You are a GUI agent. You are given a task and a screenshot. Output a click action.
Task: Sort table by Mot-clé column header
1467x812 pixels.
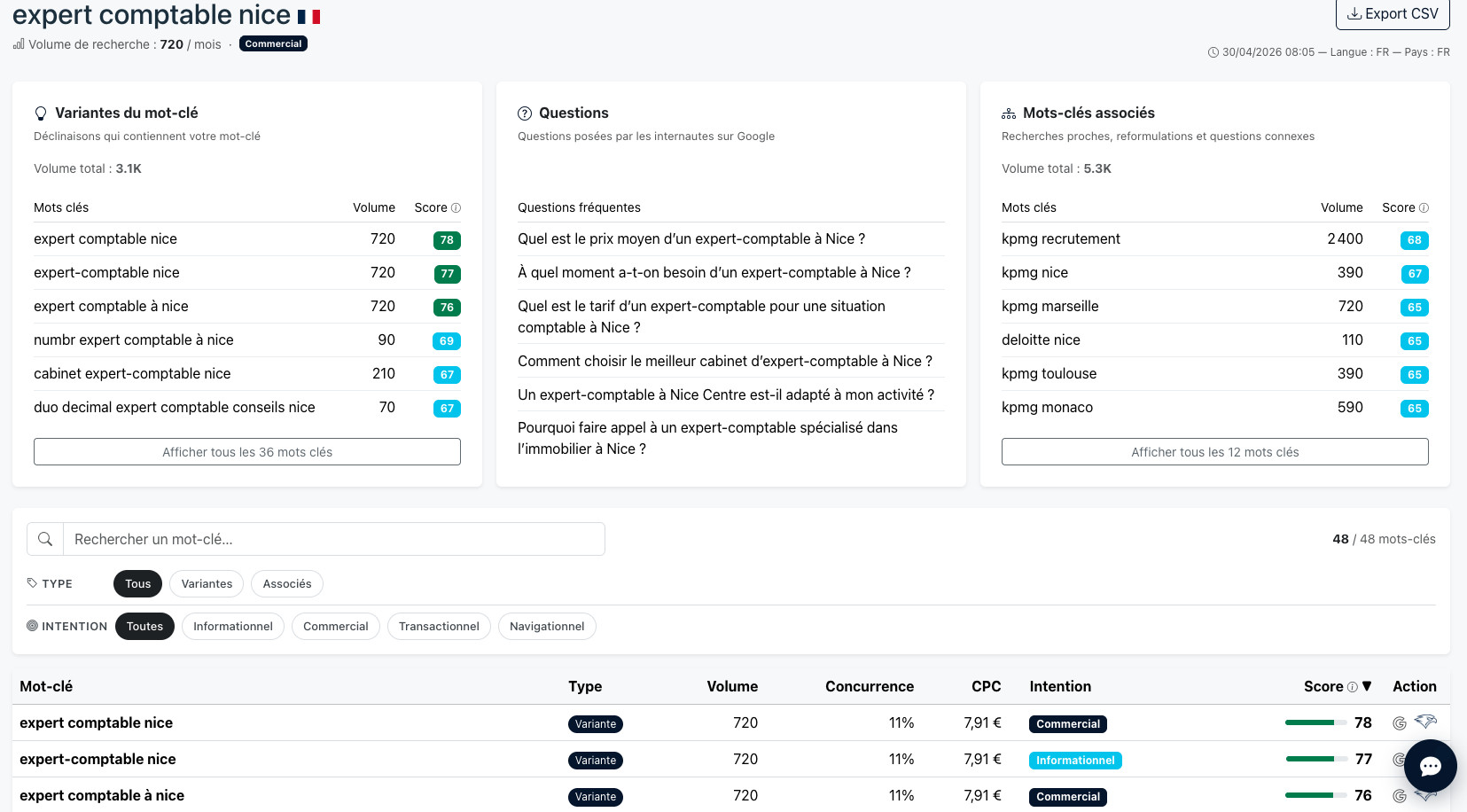[46, 686]
